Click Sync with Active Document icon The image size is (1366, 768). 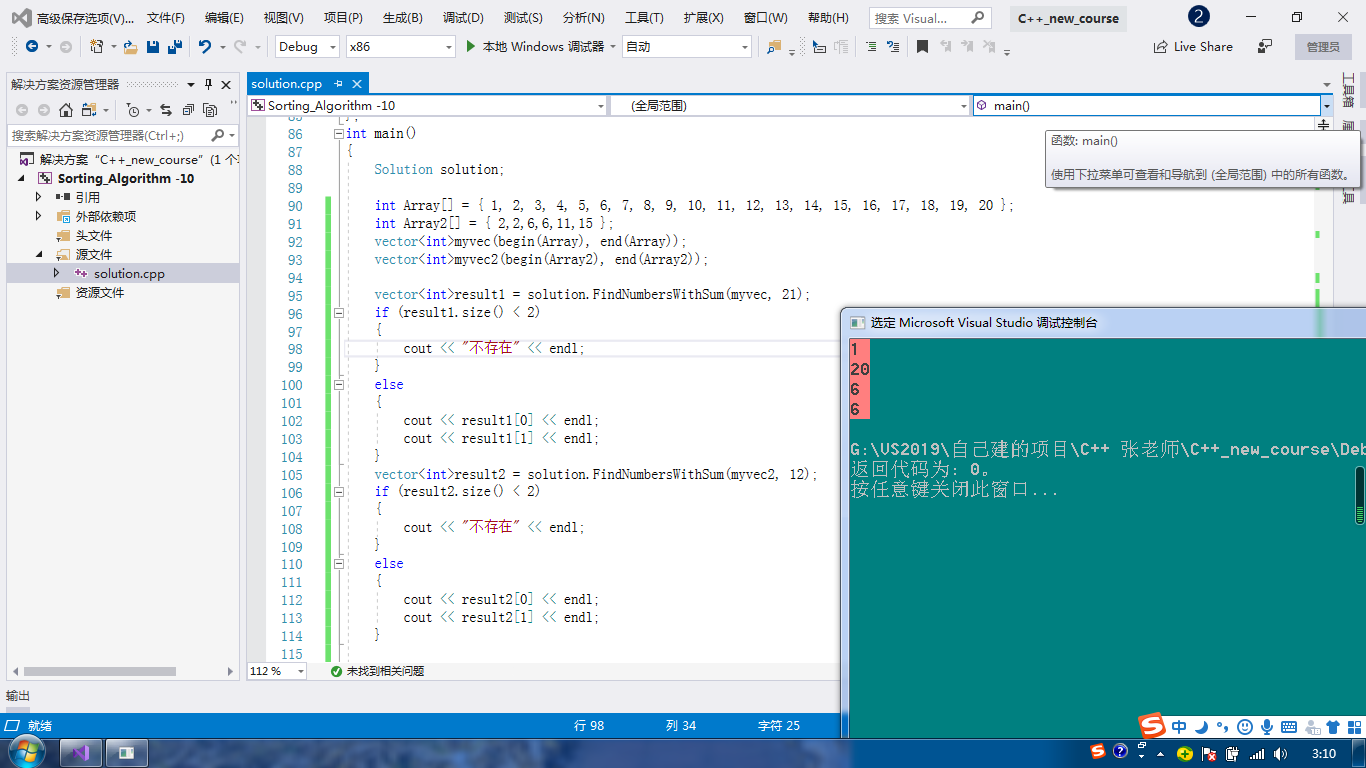tap(165, 110)
